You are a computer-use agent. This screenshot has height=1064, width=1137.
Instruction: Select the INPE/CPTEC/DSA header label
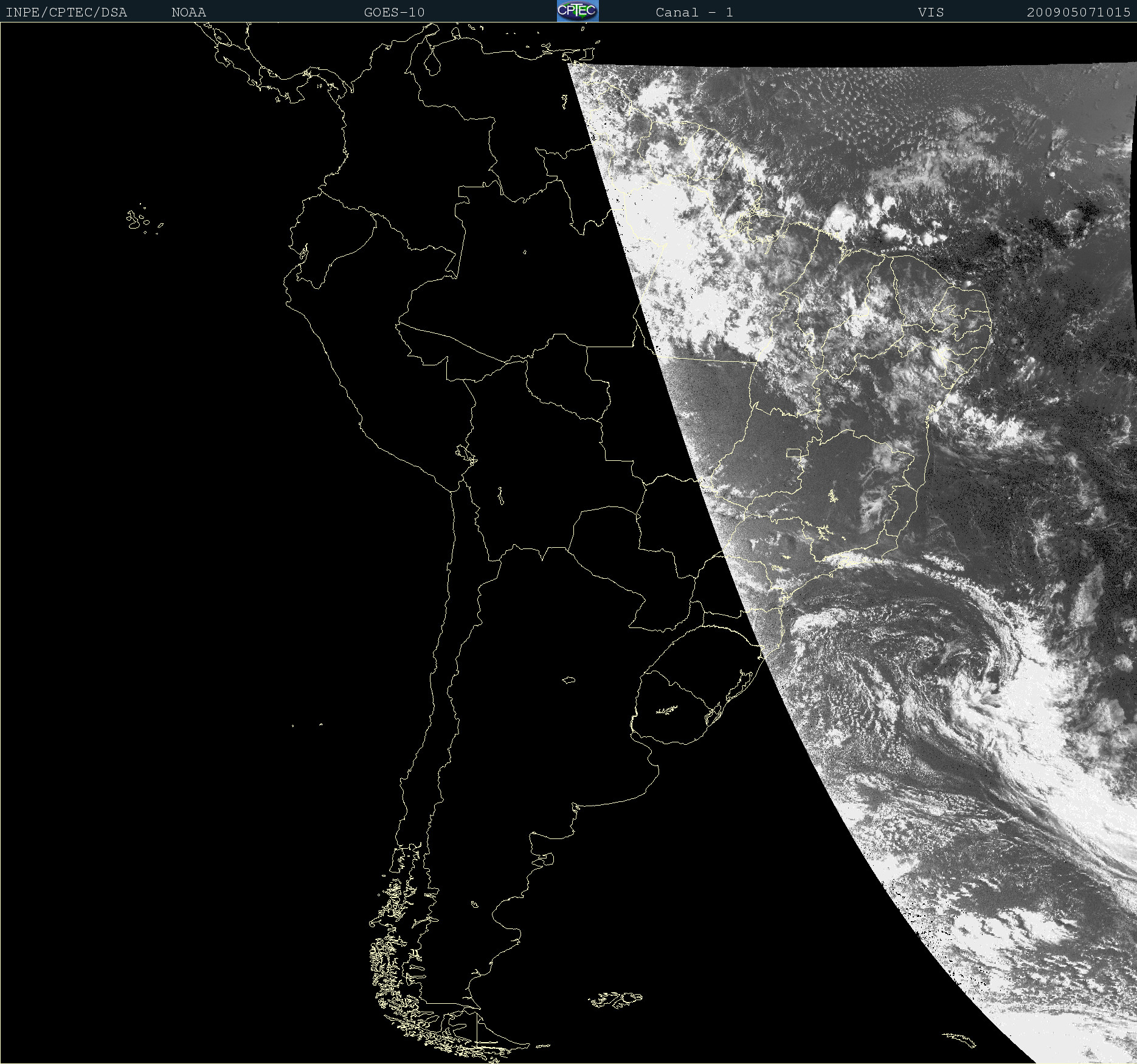[x=66, y=12]
